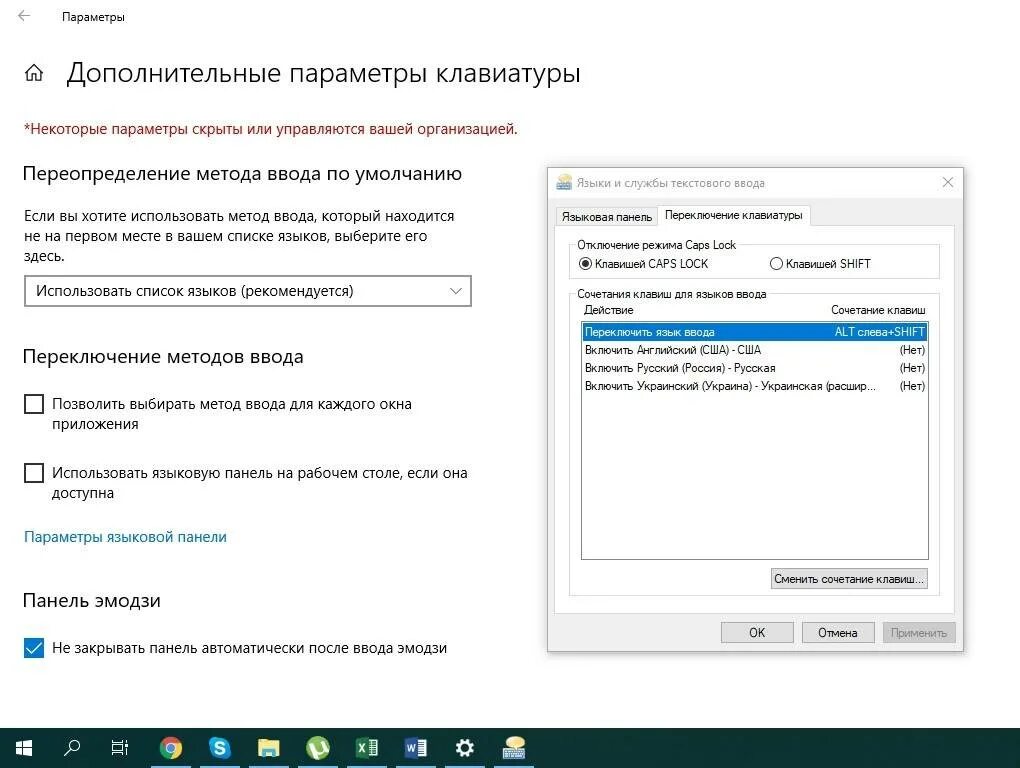Open uTorrent from the taskbar
The width and height of the screenshot is (1020, 768).
pyautogui.click(x=317, y=748)
